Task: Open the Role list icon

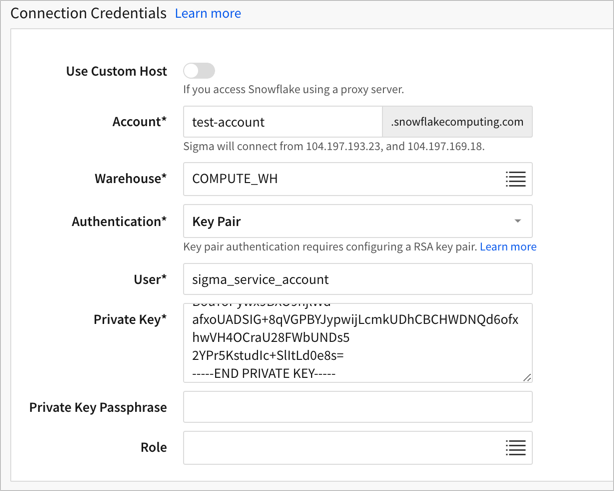Action: click(515, 448)
